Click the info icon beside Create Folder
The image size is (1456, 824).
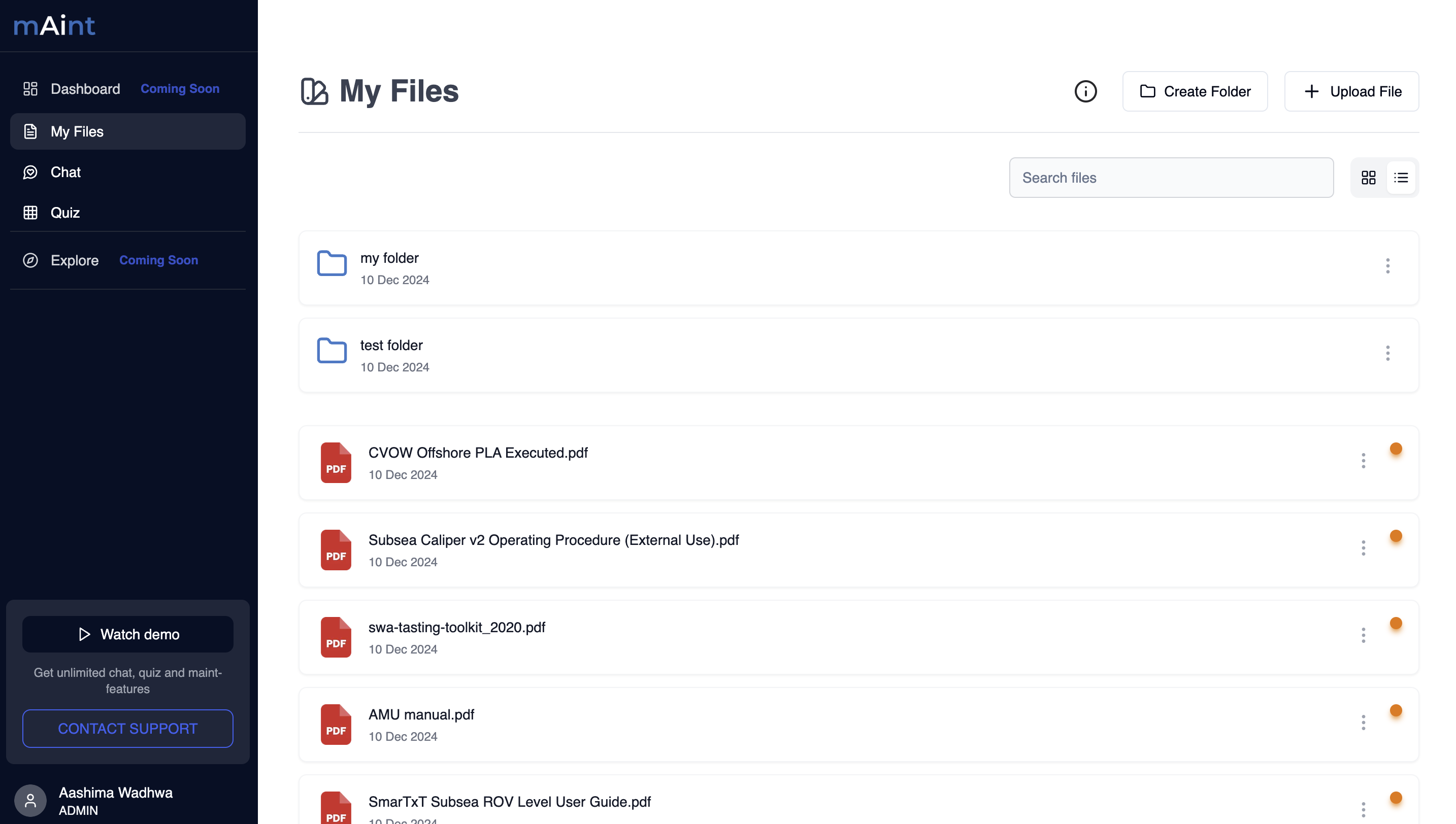click(1085, 91)
